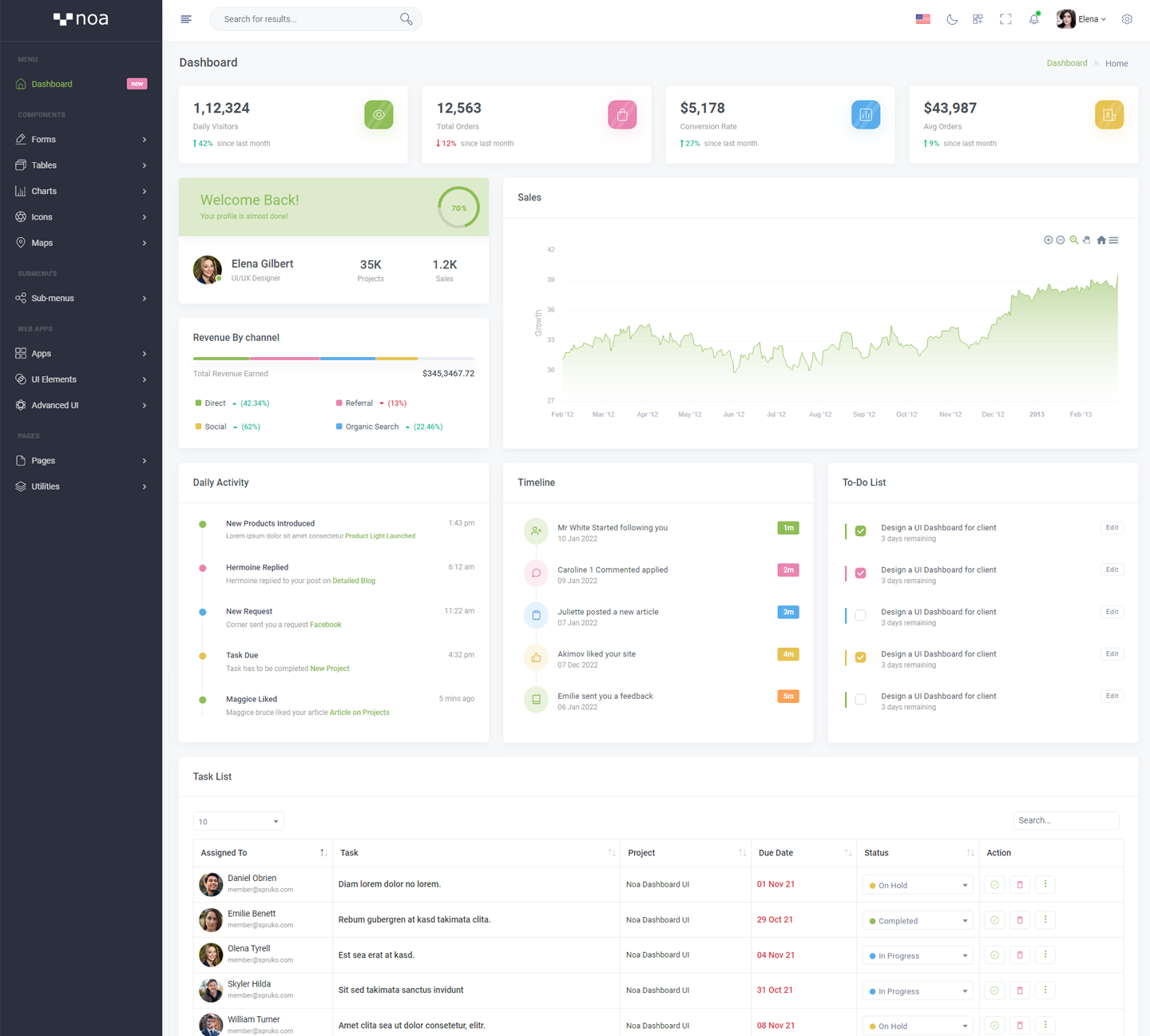This screenshot has width=1150, height=1036.
Task: Reset Sales chart zoom with home icon
Action: (1101, 240)
